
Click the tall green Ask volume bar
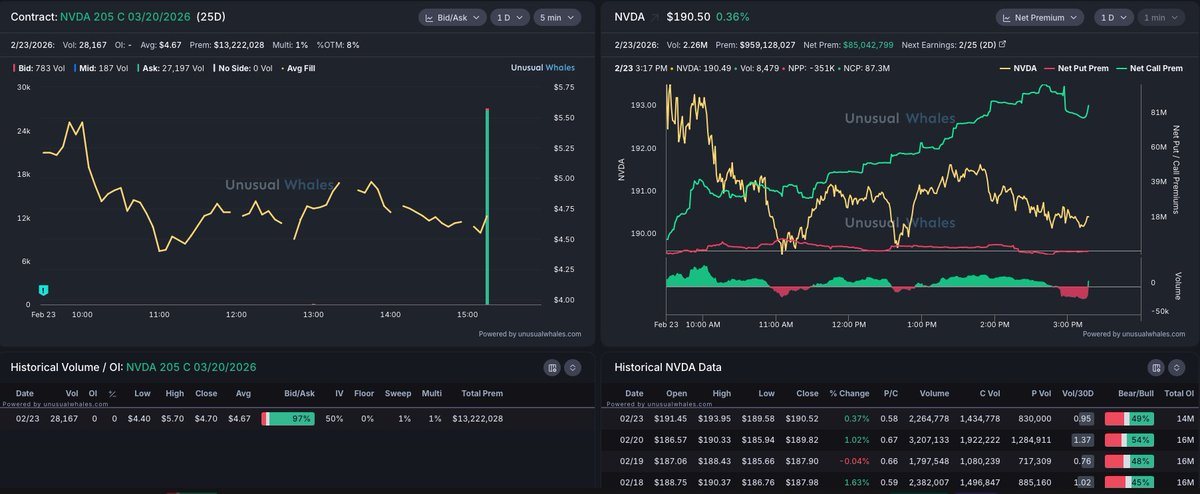point(487,206)
